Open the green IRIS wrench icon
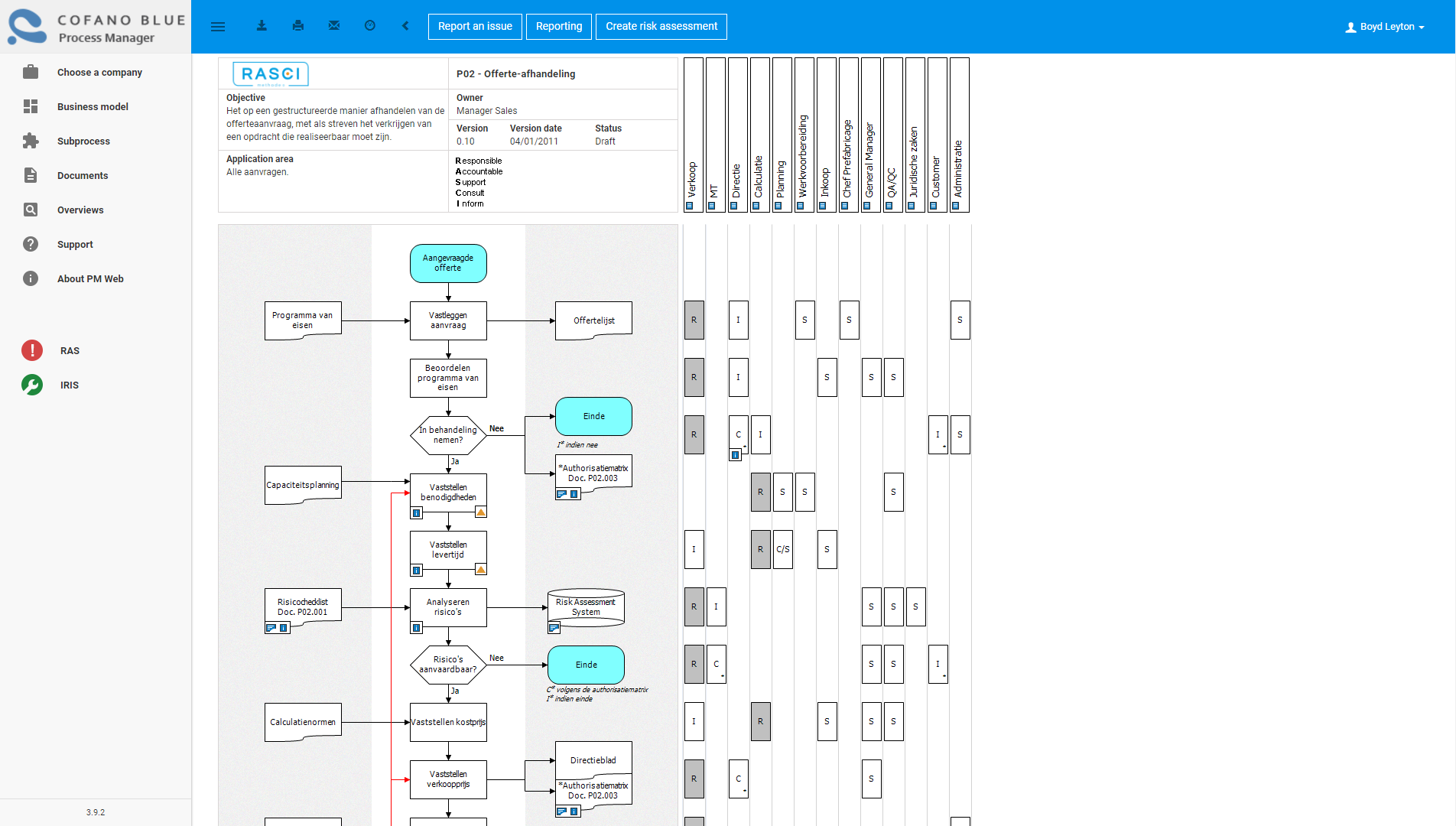 [32, 385]
